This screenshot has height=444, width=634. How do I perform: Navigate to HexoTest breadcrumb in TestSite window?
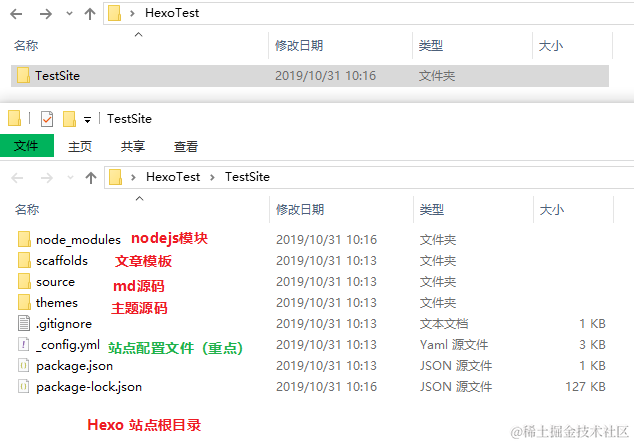coord(173,177)
